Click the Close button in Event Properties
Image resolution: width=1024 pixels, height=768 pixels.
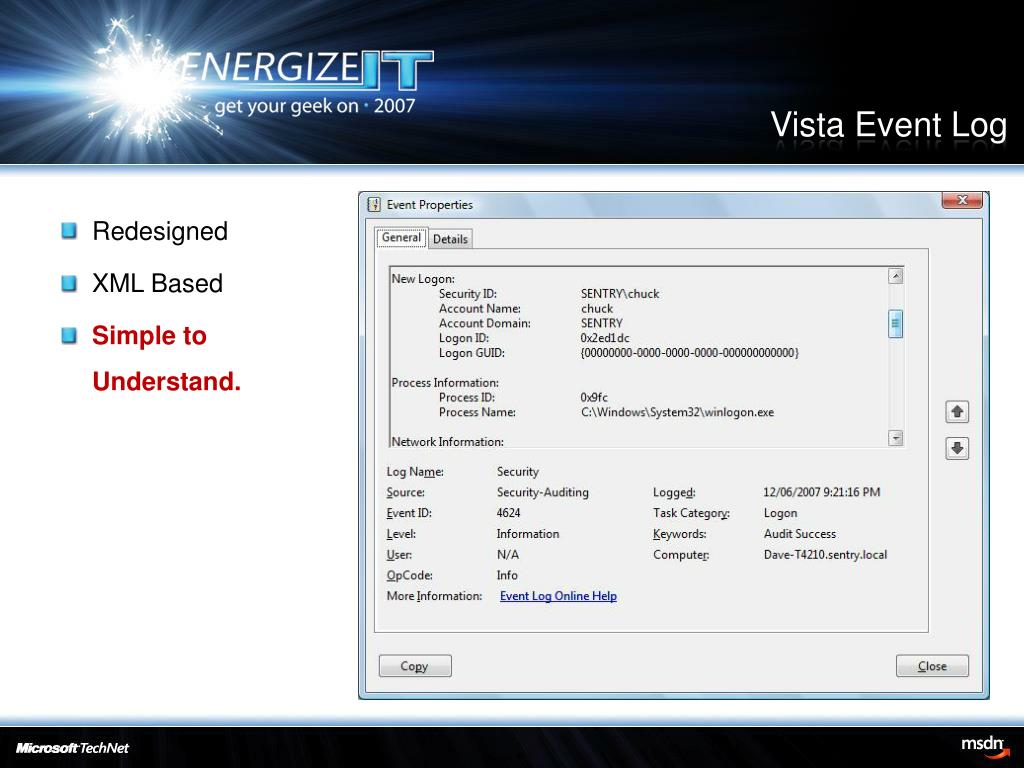pos(932,666)
